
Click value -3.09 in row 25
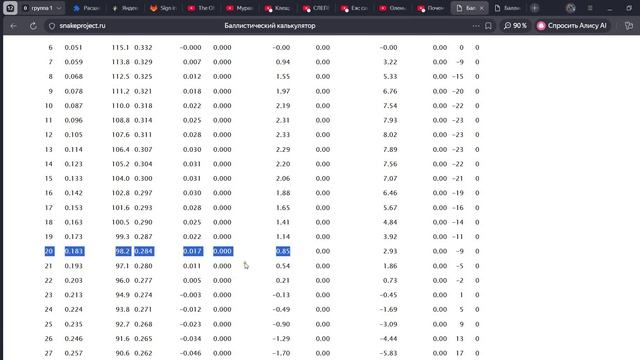(388, 324)
